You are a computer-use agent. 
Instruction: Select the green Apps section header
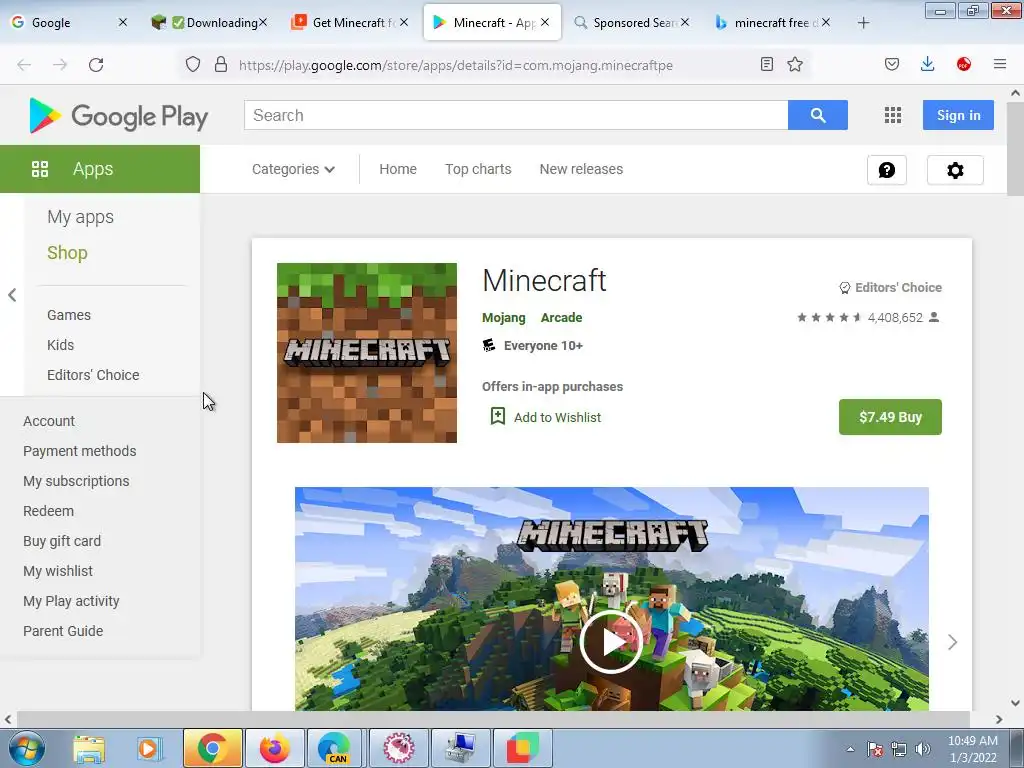[x=100, y=169]
